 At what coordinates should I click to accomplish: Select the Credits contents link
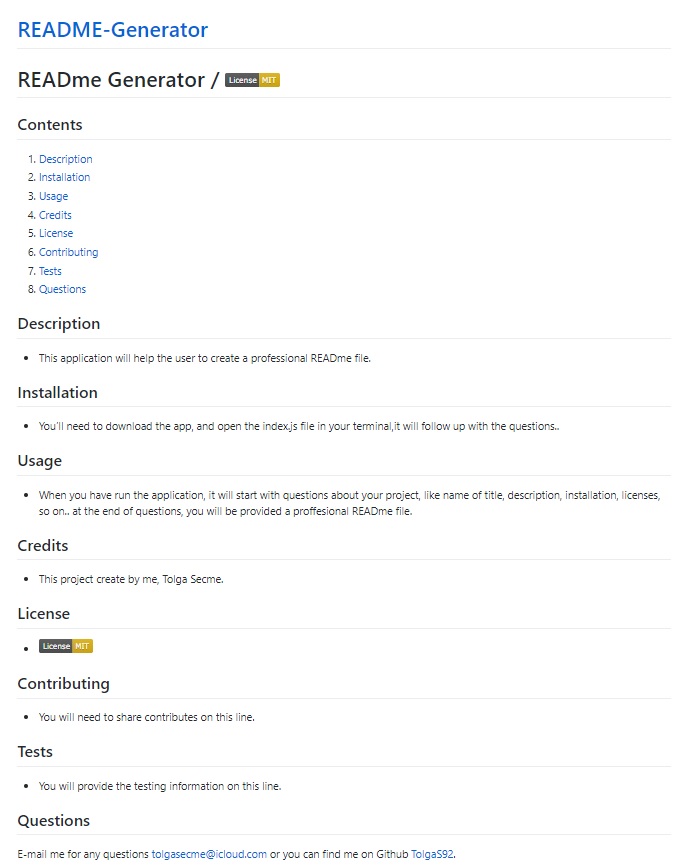coord(55,215)
